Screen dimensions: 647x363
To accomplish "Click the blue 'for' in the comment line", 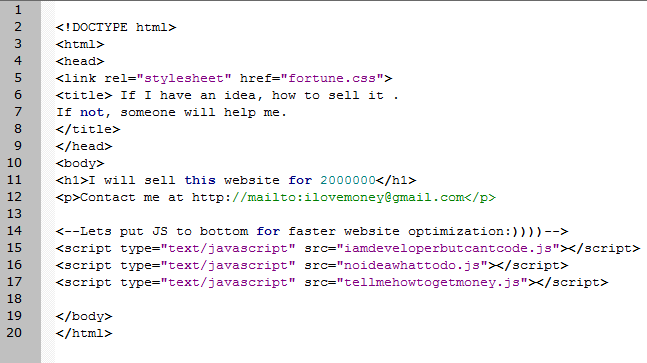I will tap(268, 231).
